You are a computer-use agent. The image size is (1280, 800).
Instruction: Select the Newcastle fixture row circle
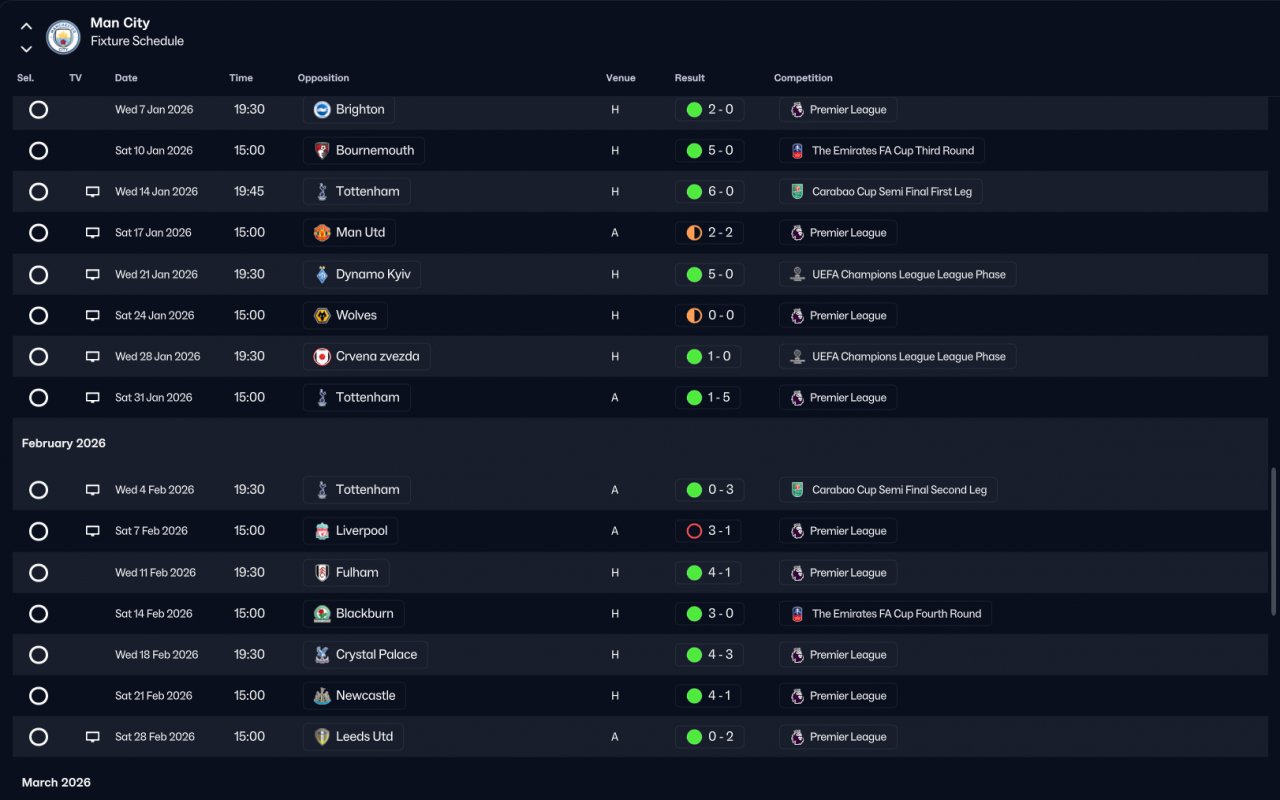click(38, 696)
